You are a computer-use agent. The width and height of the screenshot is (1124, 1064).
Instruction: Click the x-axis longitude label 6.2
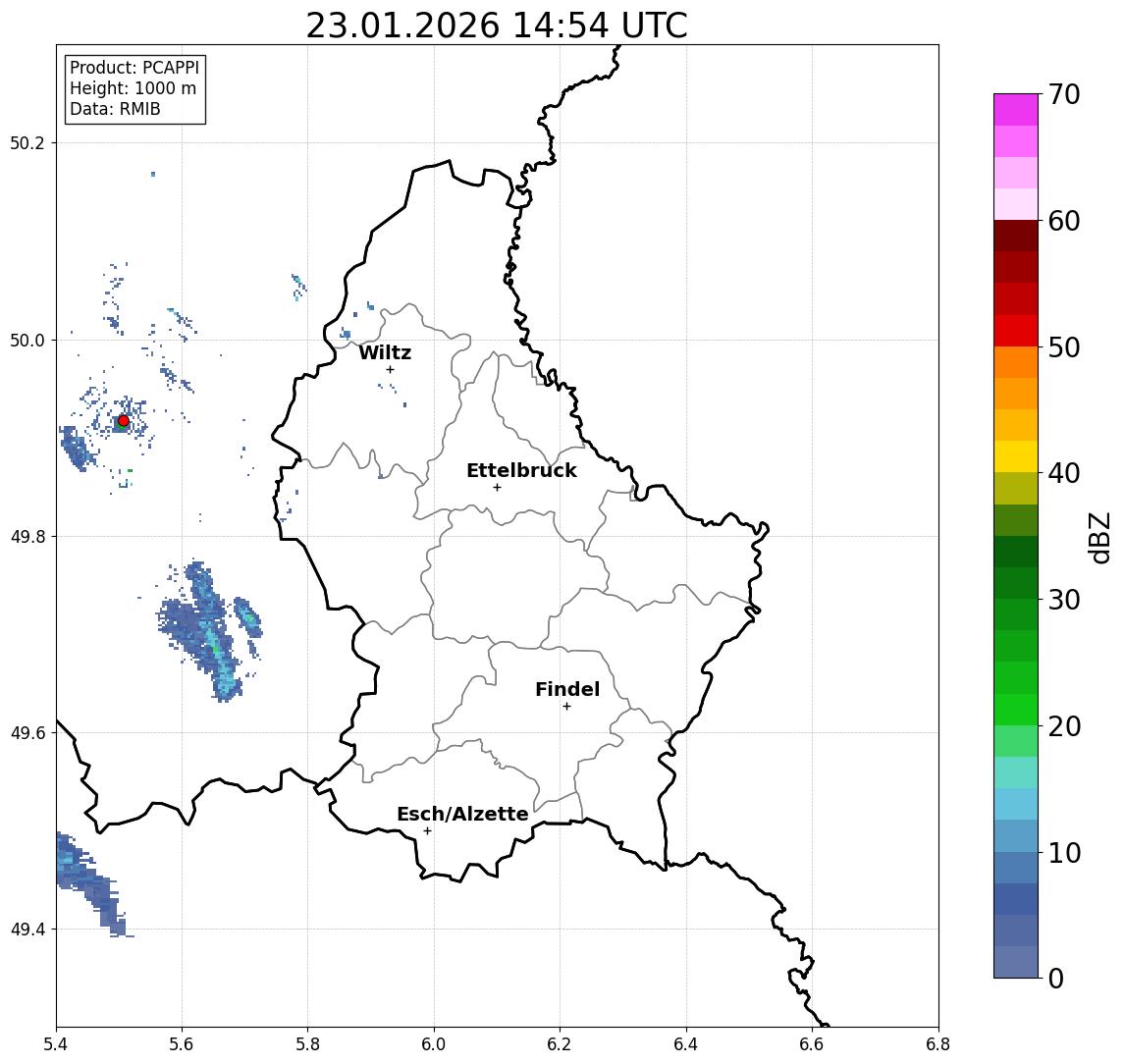[560, 1044]
